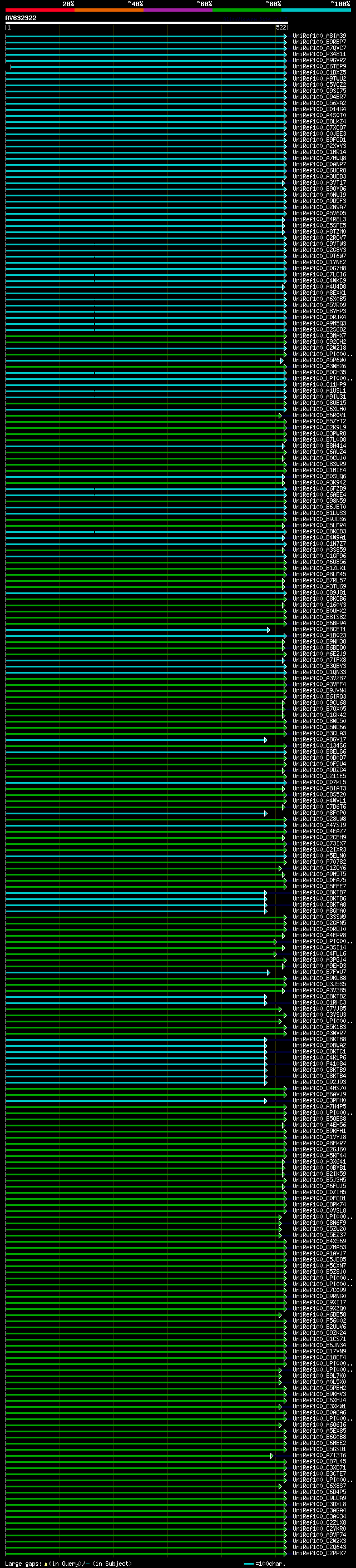
Task: Select label UniRef100_Q0JBE3
Action: [x=319, y=134]
